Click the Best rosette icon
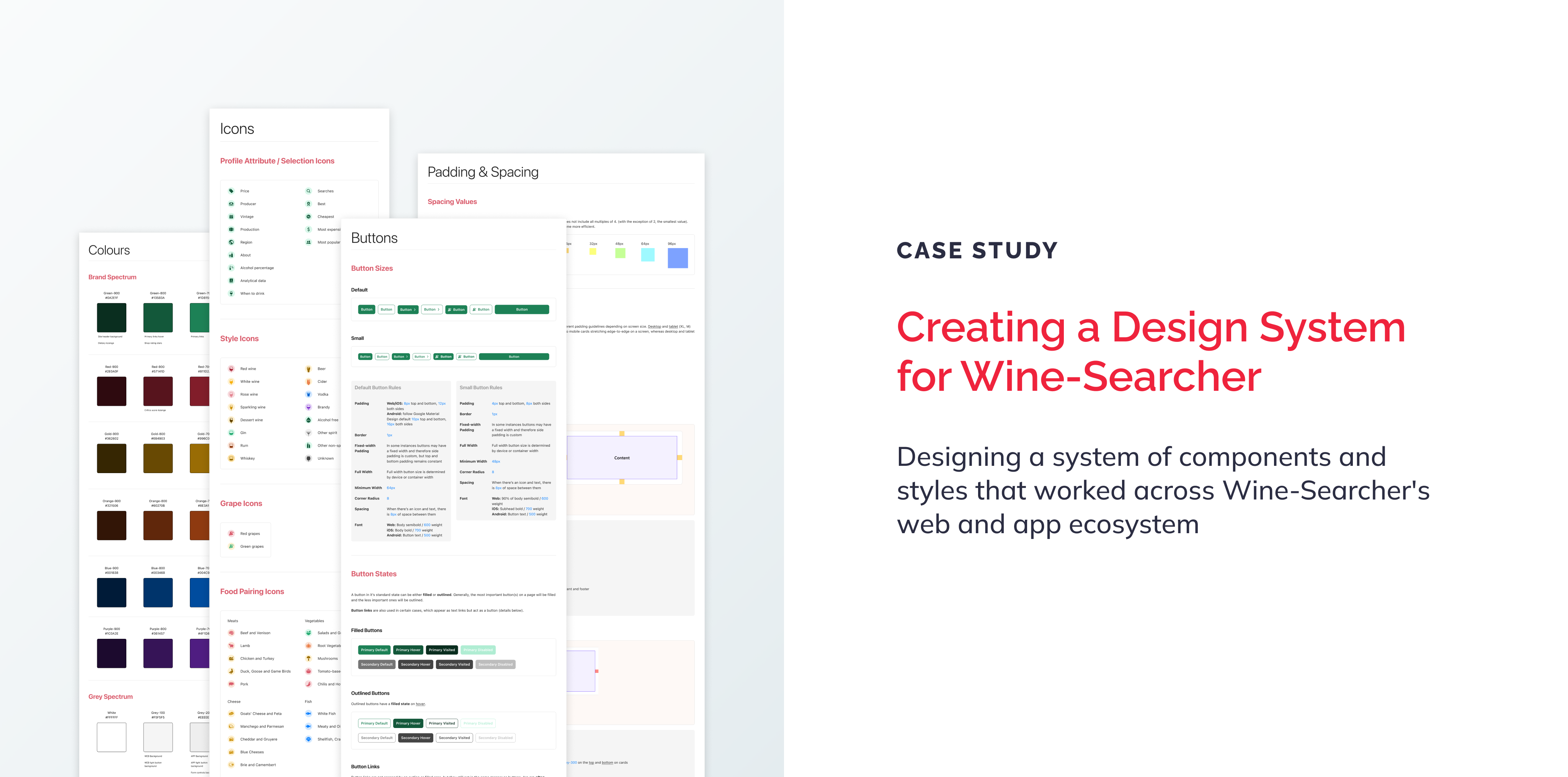1568x777 pixels. coord(309,204)
